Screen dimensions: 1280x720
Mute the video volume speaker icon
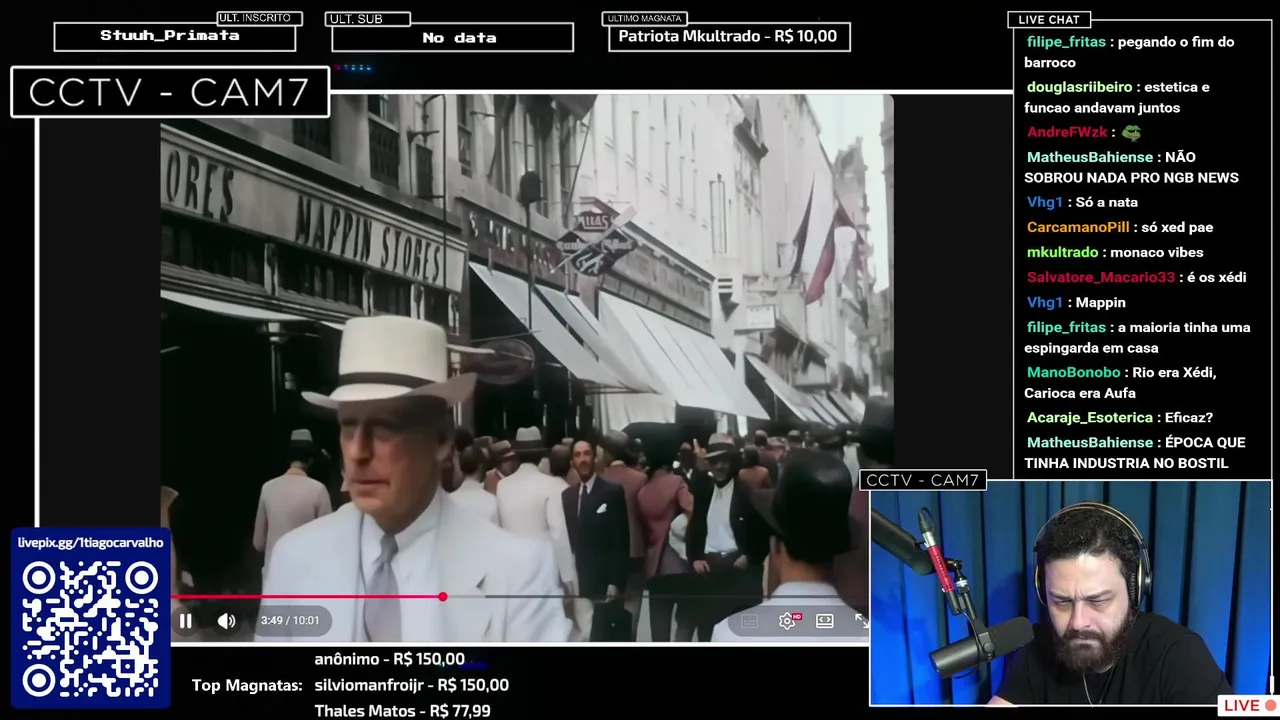[227, 621]
